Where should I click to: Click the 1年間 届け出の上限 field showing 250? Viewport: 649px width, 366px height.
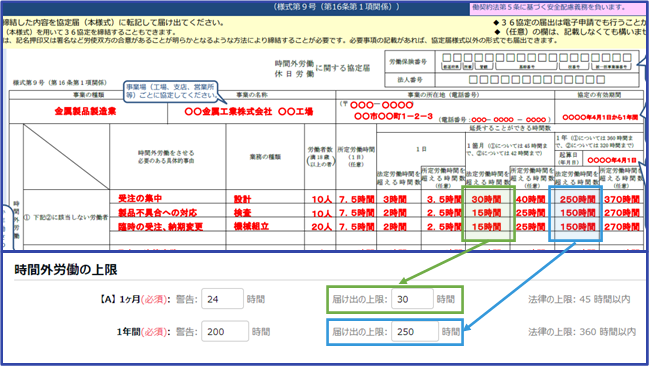coord(415,331)
